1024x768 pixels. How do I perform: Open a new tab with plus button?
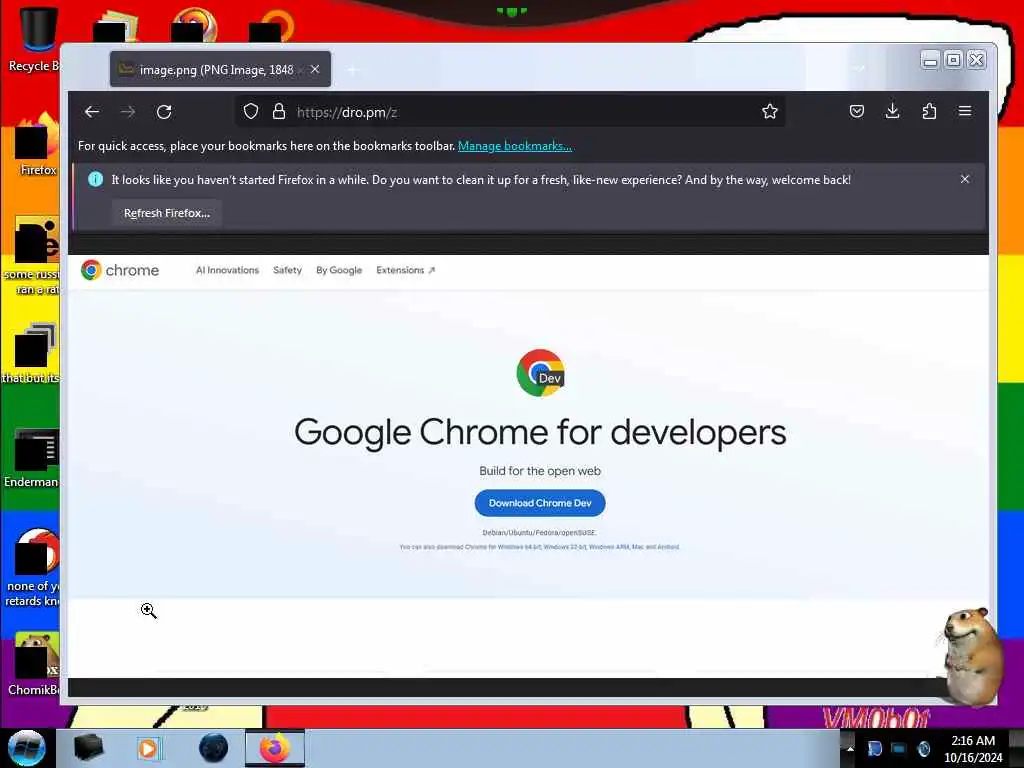click(353, 69)
